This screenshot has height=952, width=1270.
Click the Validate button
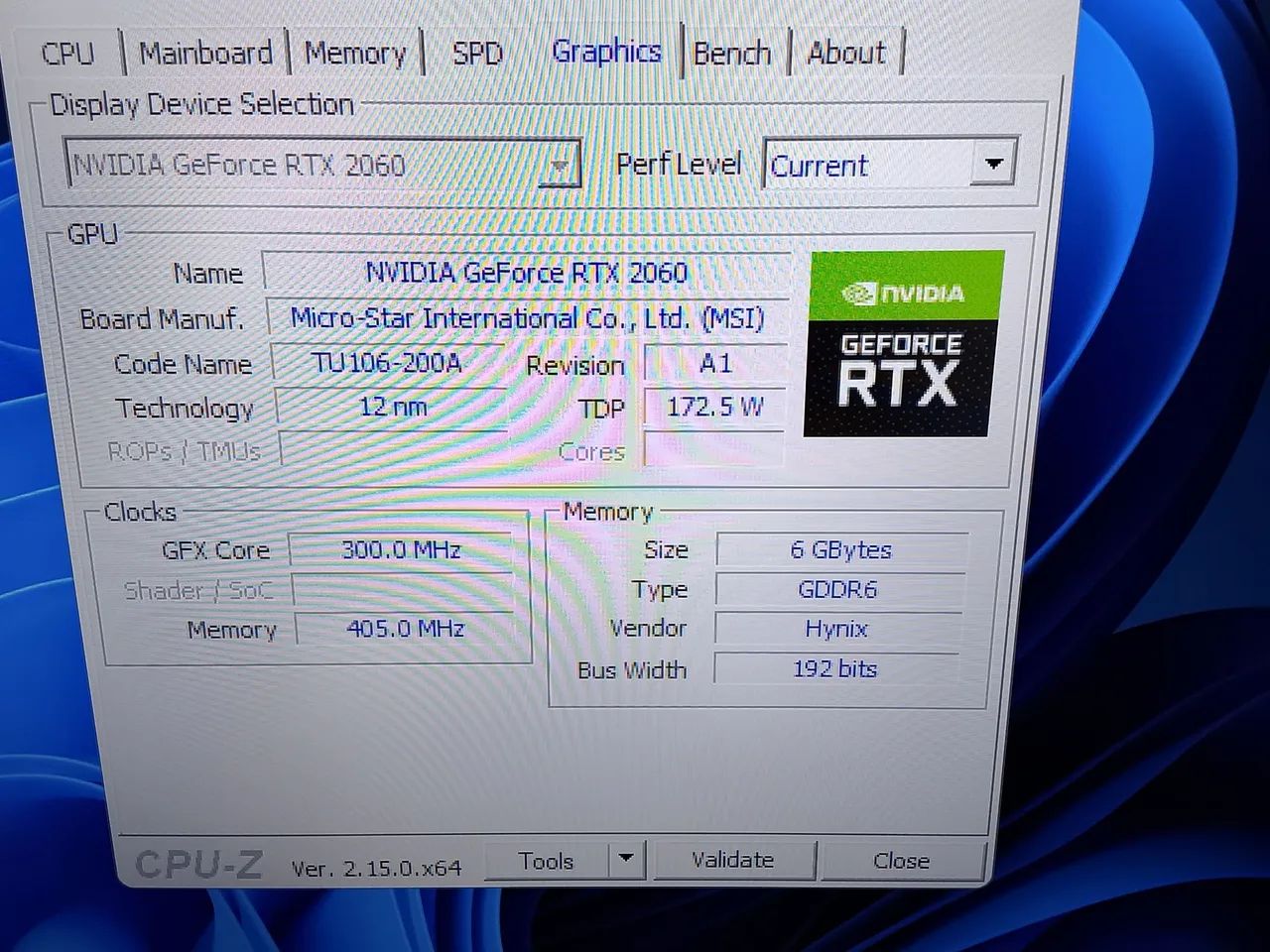point(734,860)
